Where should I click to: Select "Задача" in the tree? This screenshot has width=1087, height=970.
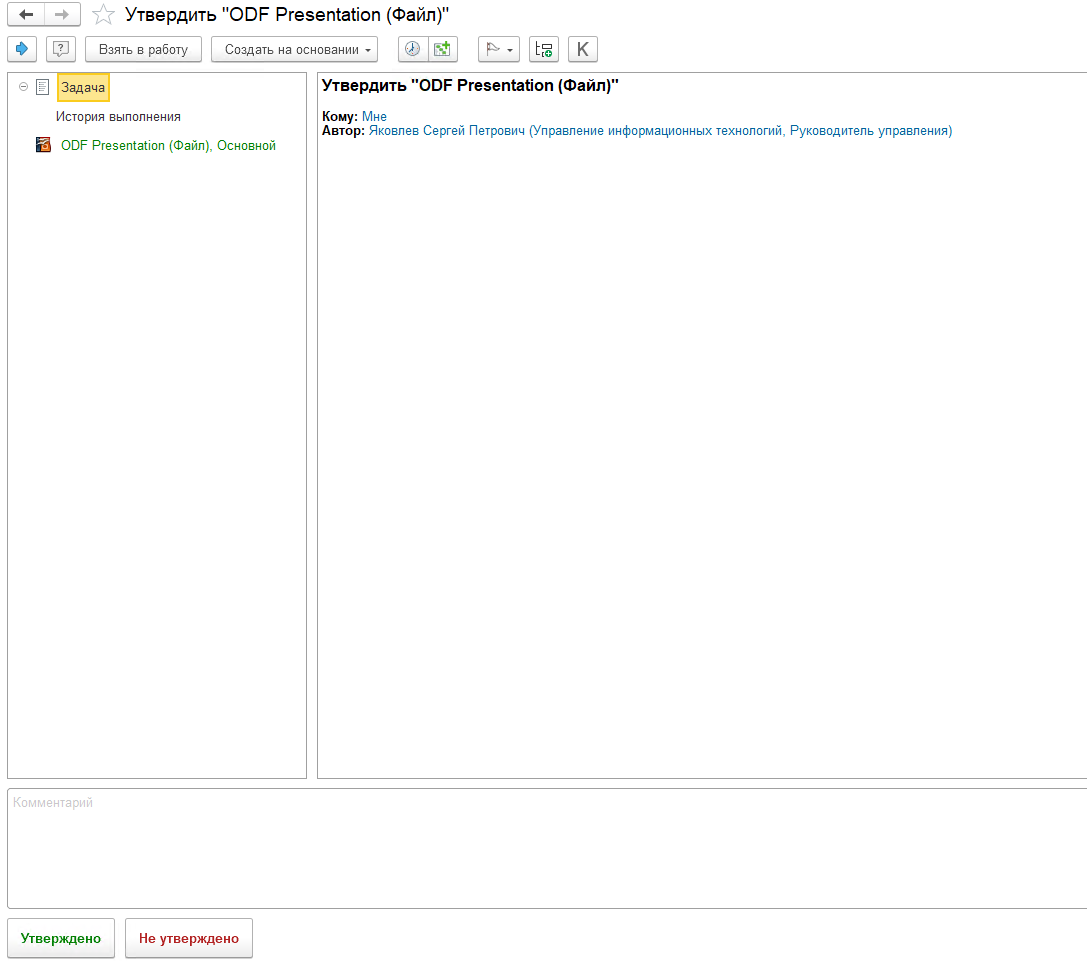(83, 88)
